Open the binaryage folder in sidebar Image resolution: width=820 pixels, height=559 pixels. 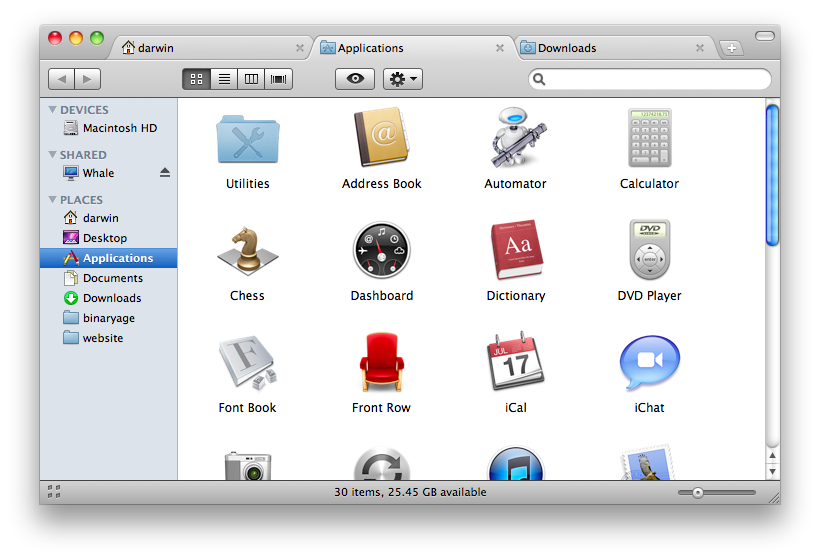point(109,318)
